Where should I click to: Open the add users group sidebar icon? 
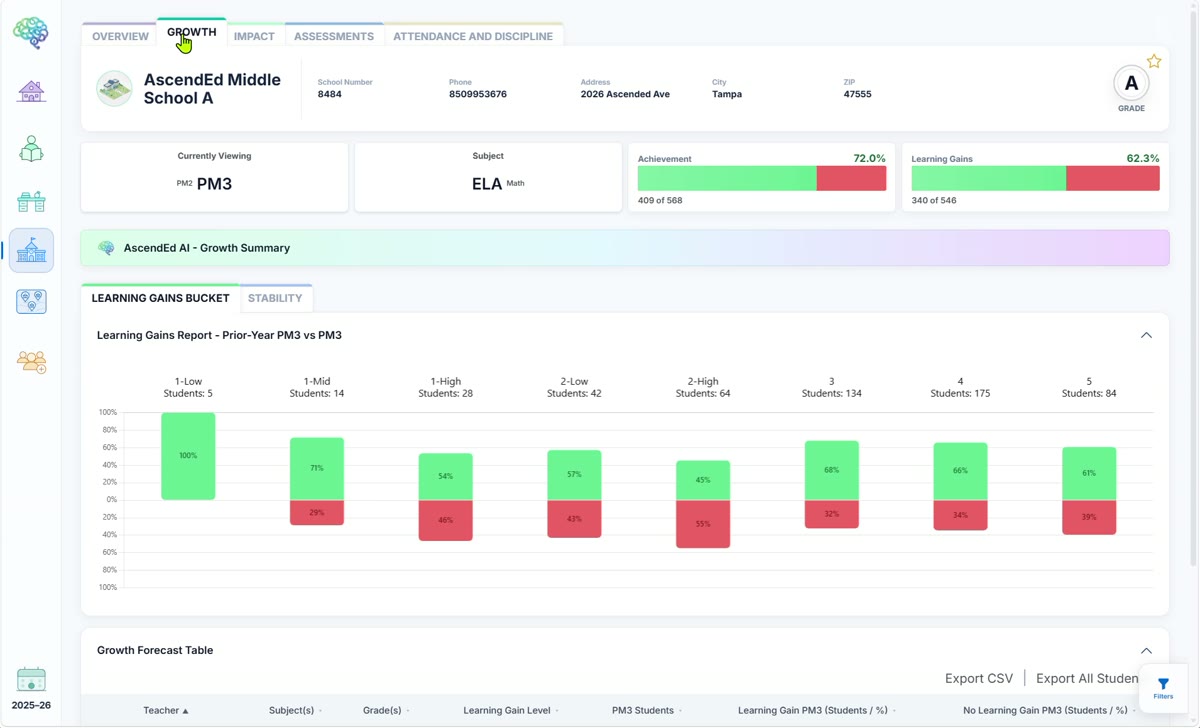tap(31, 361)
